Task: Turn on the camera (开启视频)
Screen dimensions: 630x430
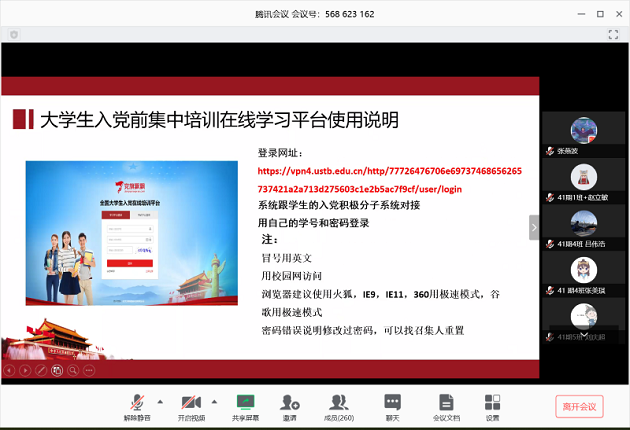Action: 190,403
